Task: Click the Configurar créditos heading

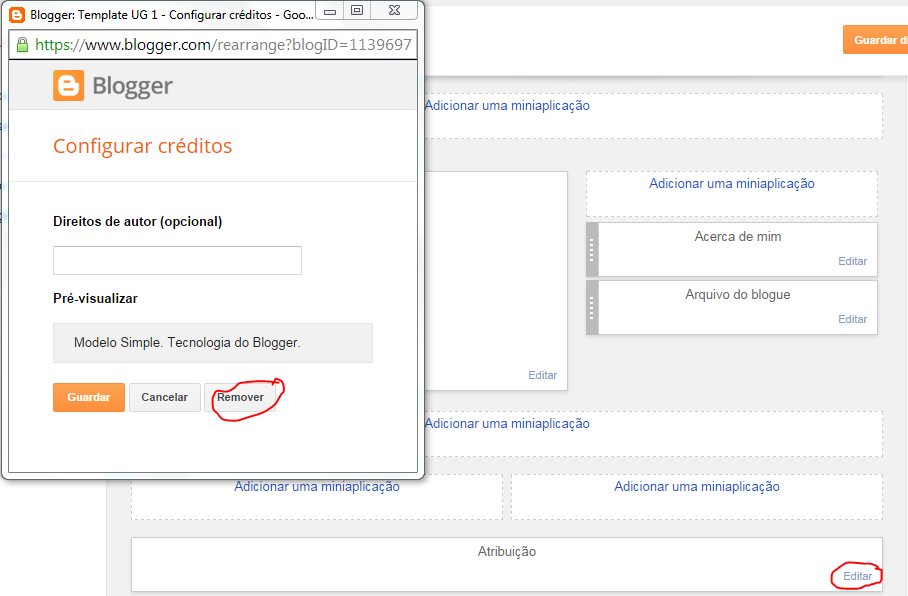Action: [x=142, y=146]
